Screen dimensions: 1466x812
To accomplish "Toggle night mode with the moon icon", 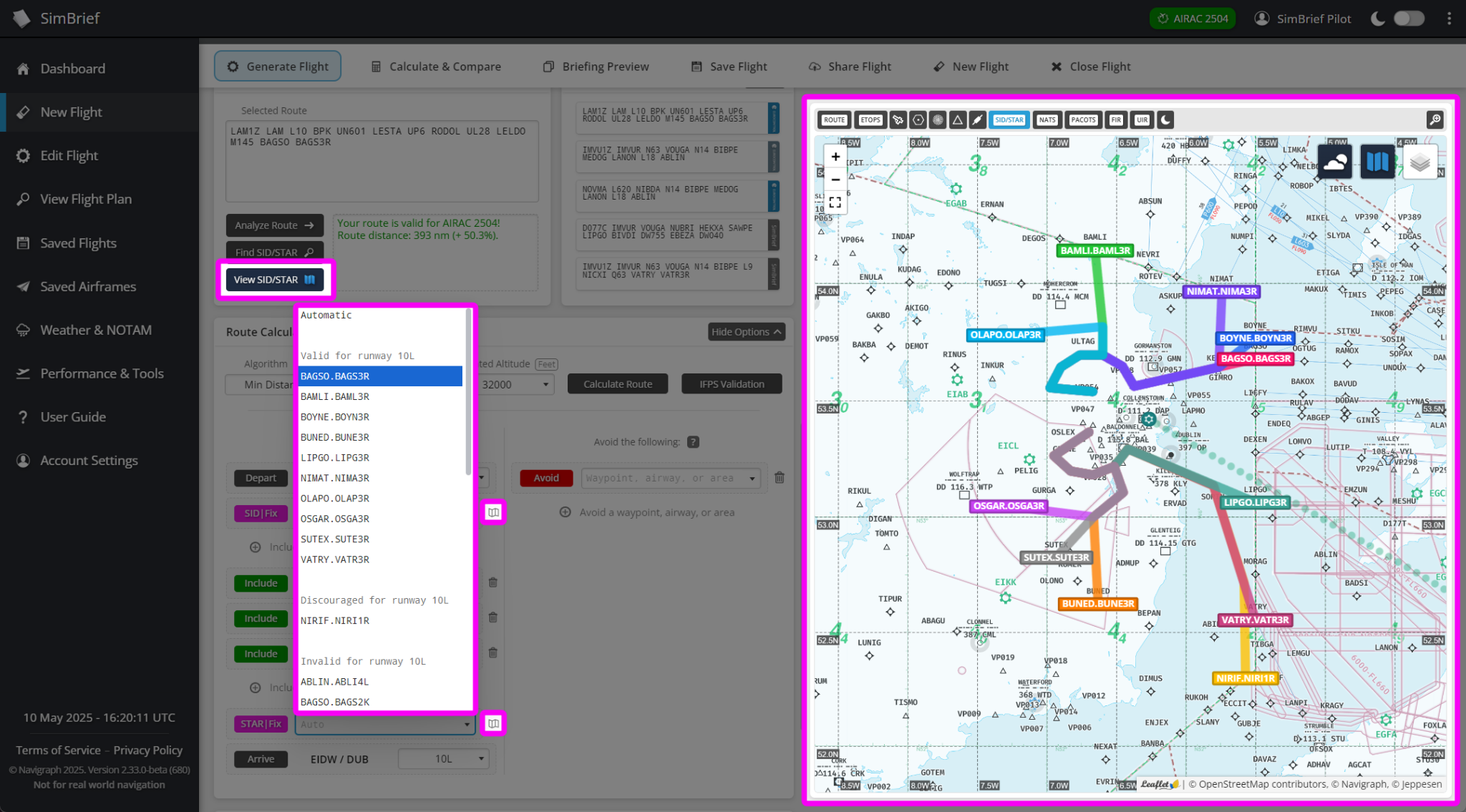I will coord(1165,119).
